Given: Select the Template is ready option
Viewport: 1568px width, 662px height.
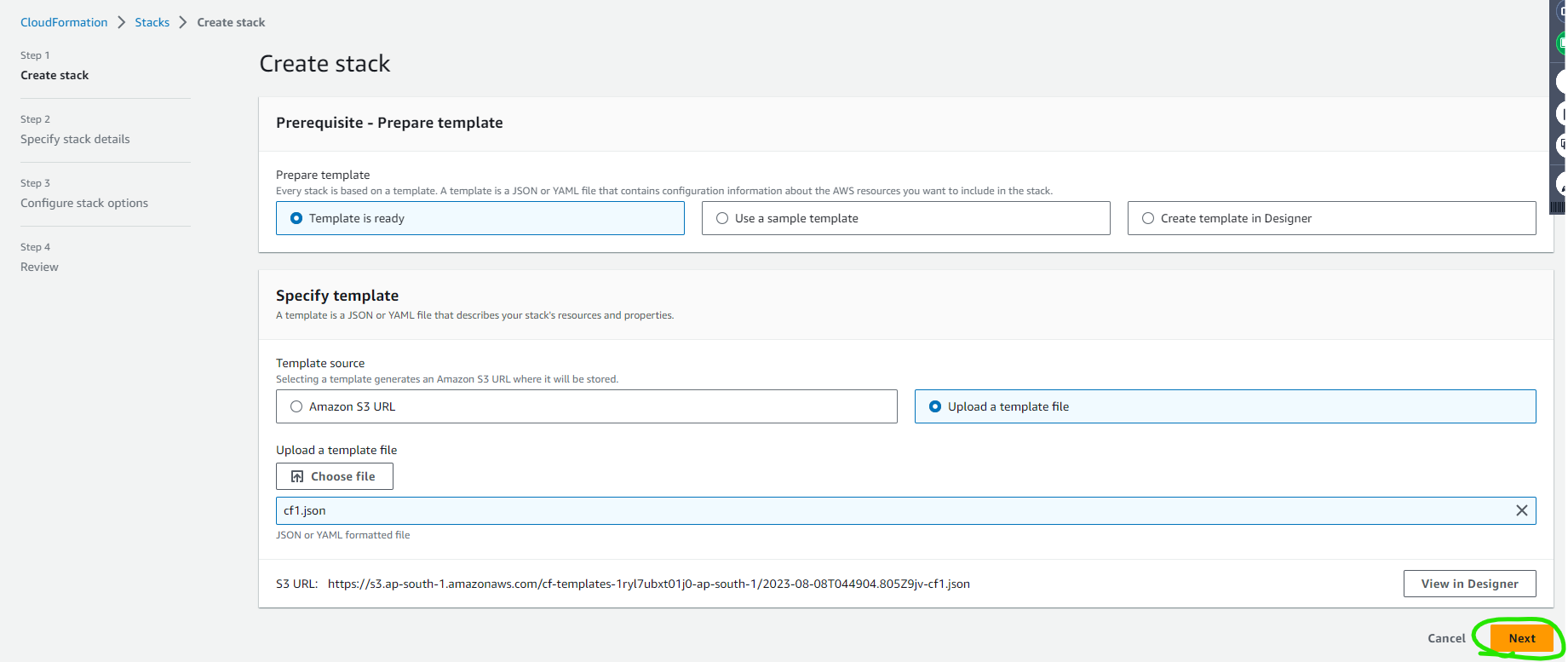Looking at the screenshot, I should coord(480,218).
